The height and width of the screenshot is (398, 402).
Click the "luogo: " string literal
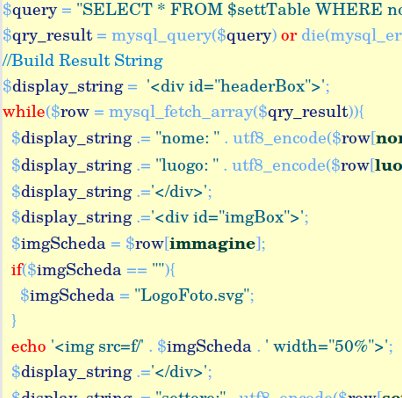187,166
